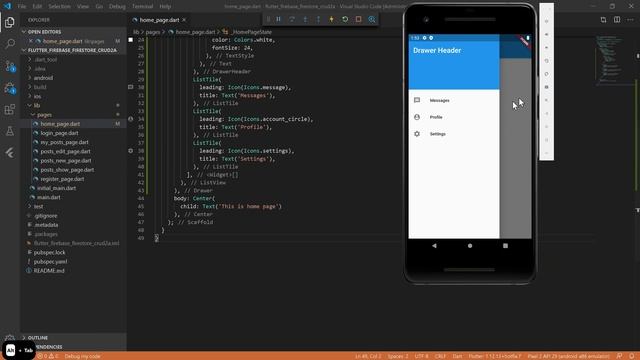Close the home_page.dart editor tab
Screen dimensions: 640x360
point(184,20)
